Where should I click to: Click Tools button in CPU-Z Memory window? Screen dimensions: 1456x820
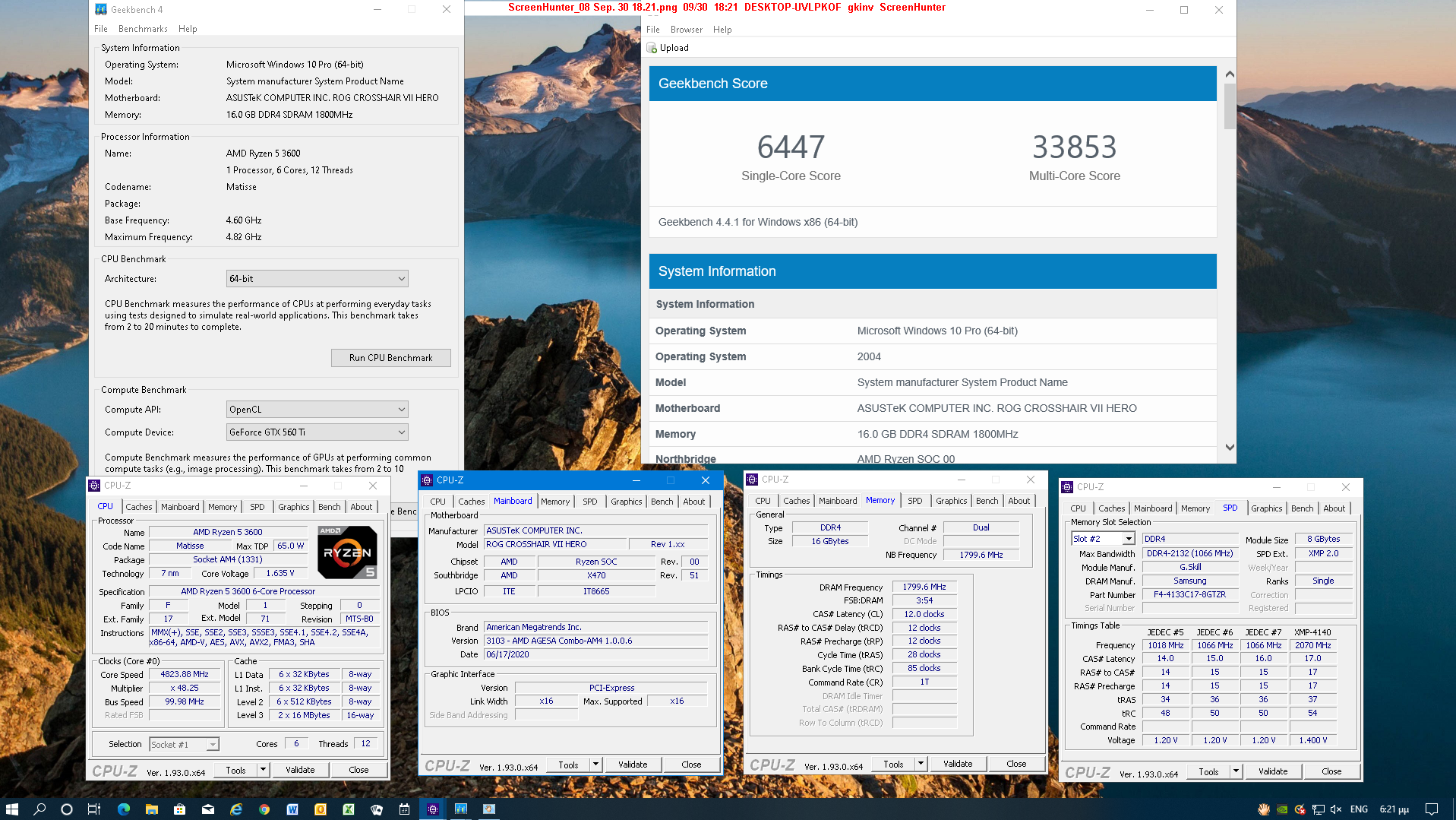(x=893, y=764)
